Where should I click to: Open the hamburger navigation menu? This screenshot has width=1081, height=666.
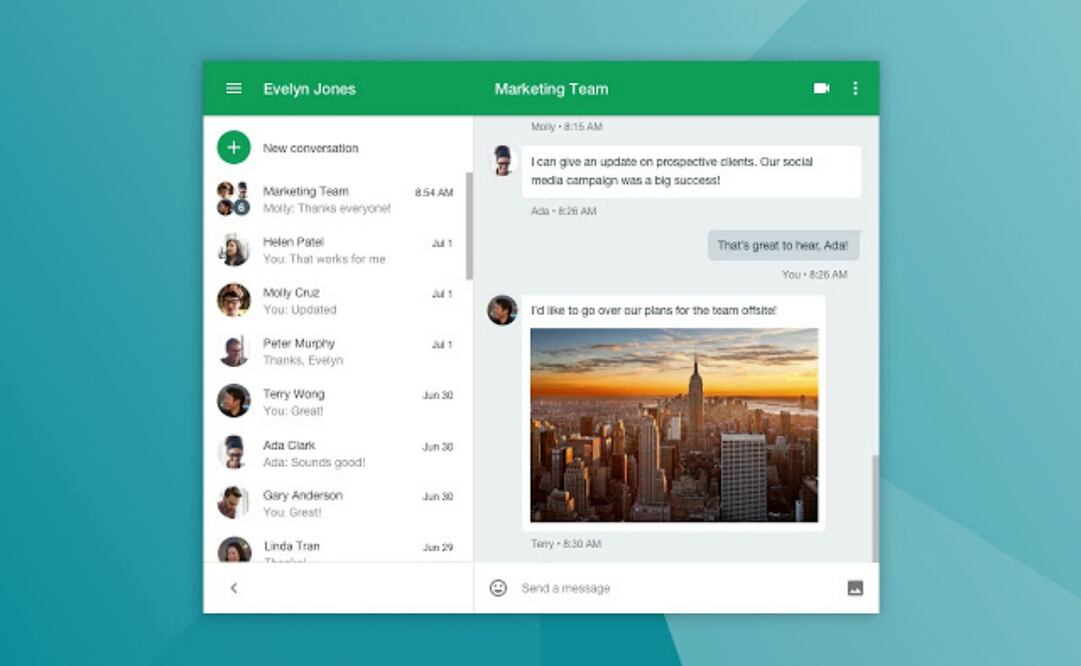233,88
